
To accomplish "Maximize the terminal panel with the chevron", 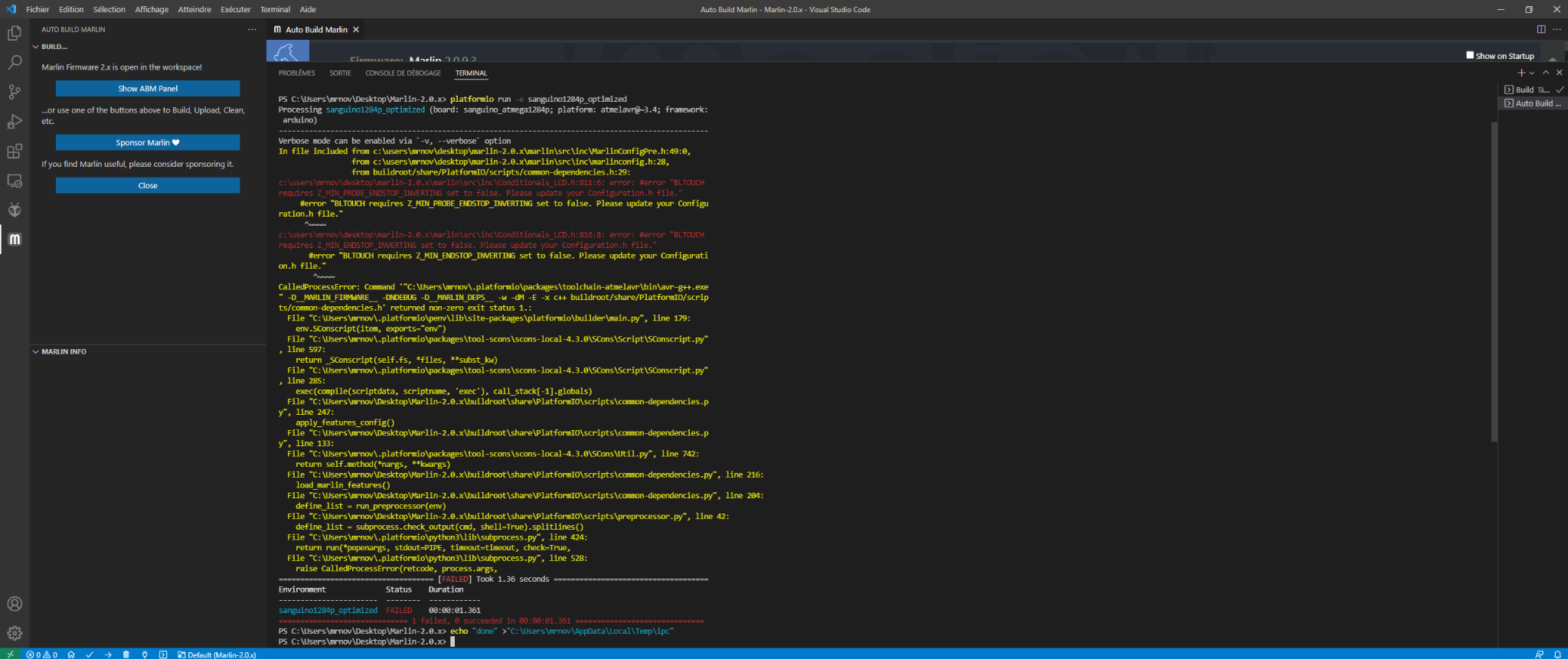I will coord(1545,73).
